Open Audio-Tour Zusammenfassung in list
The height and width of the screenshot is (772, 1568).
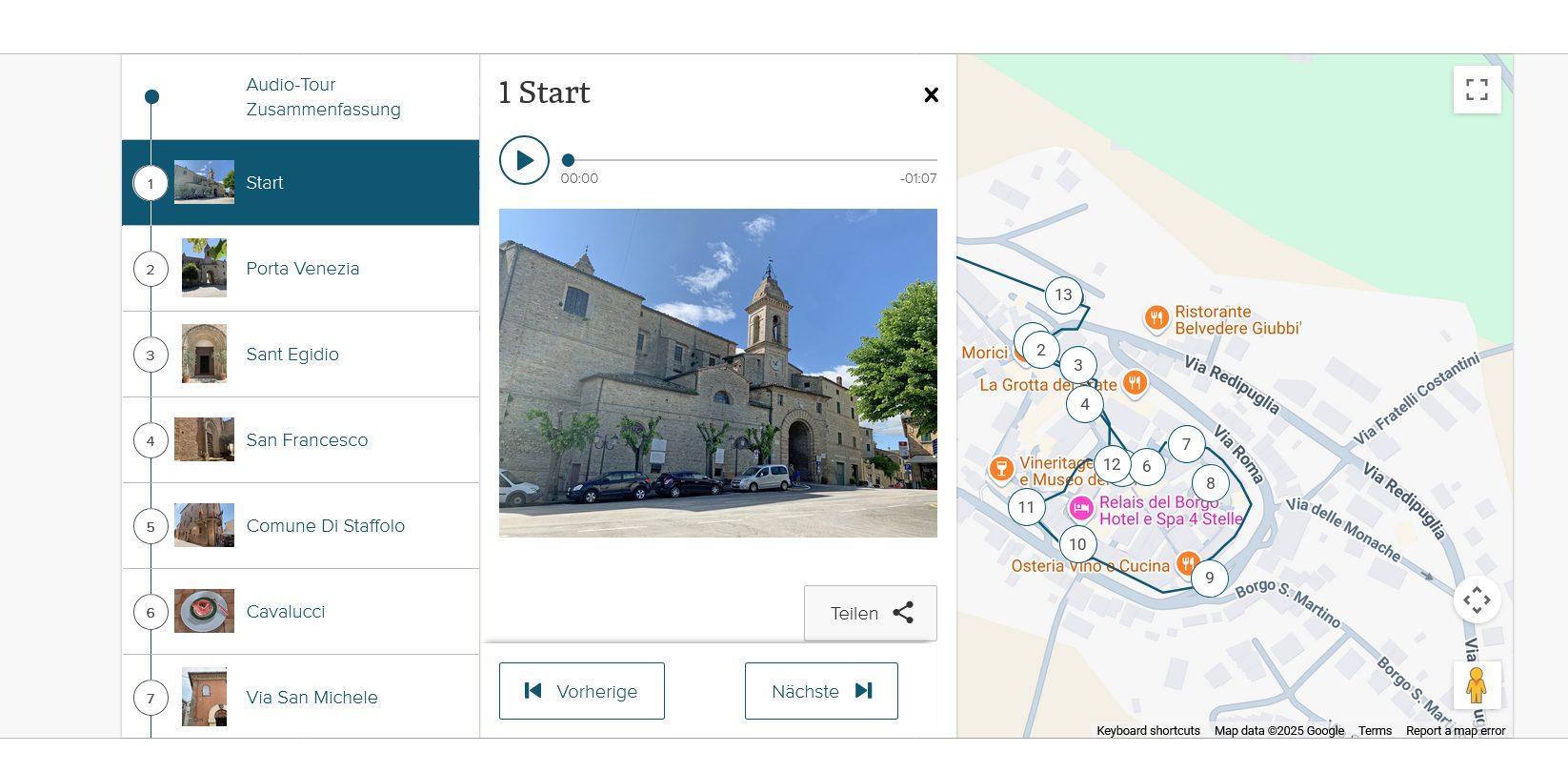tap(323, 97)
